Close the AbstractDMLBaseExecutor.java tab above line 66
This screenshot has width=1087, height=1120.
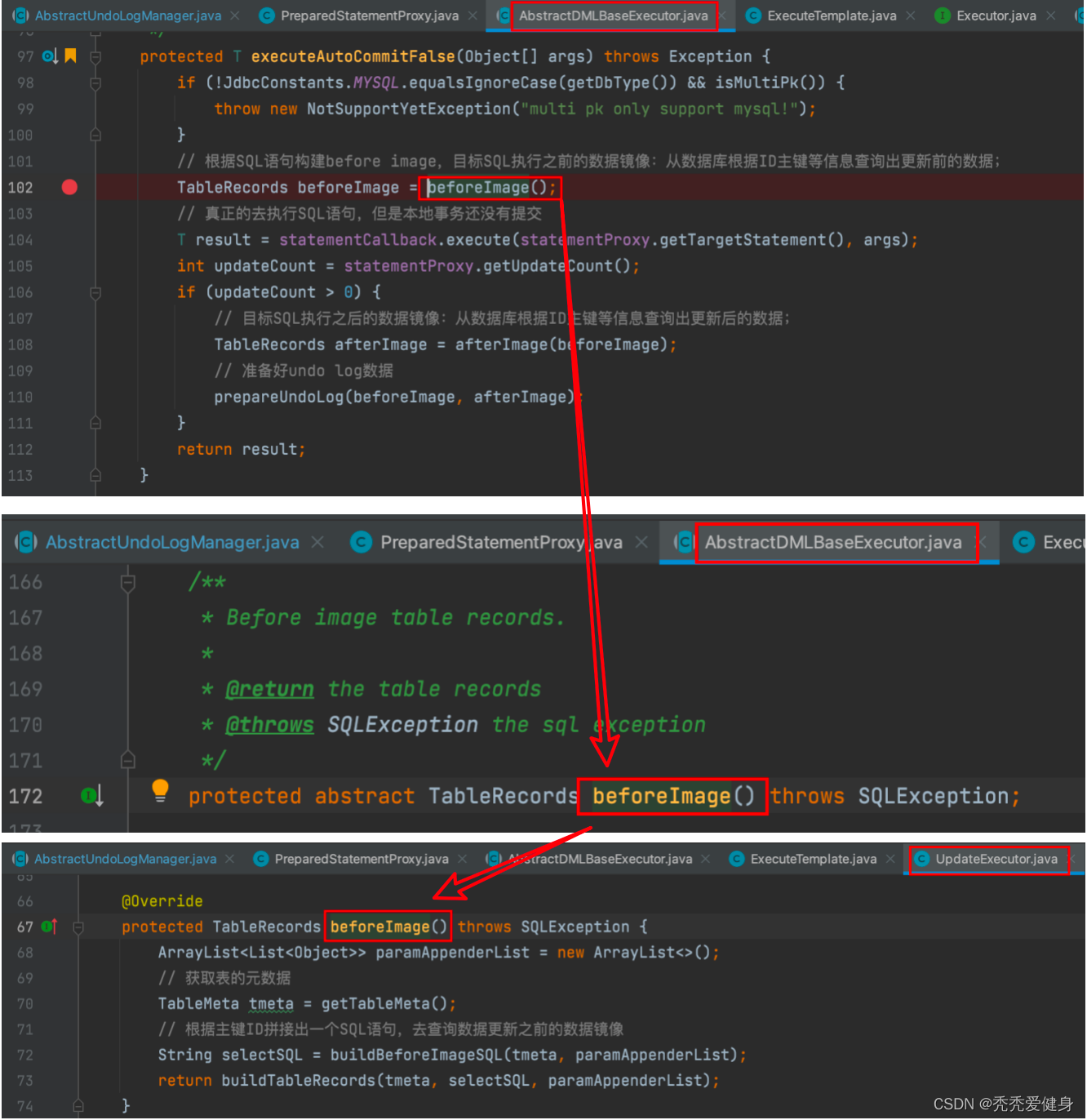(706, 859)
